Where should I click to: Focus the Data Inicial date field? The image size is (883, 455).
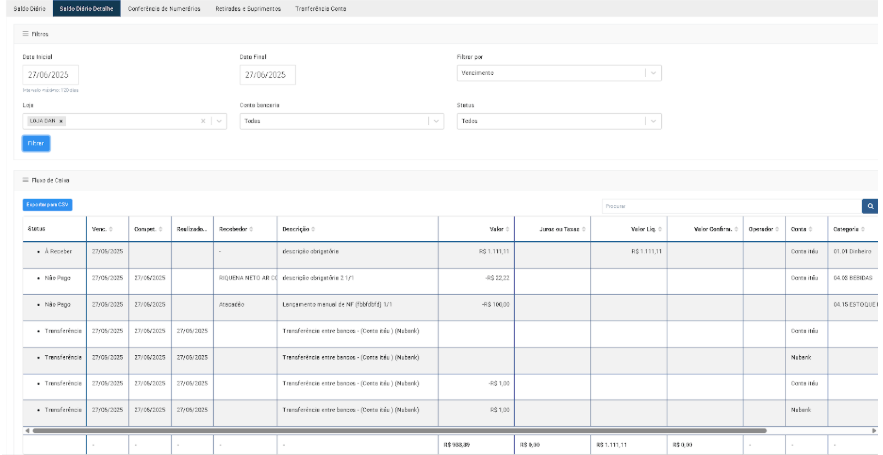pyautogui.click(x=51, y=75)
